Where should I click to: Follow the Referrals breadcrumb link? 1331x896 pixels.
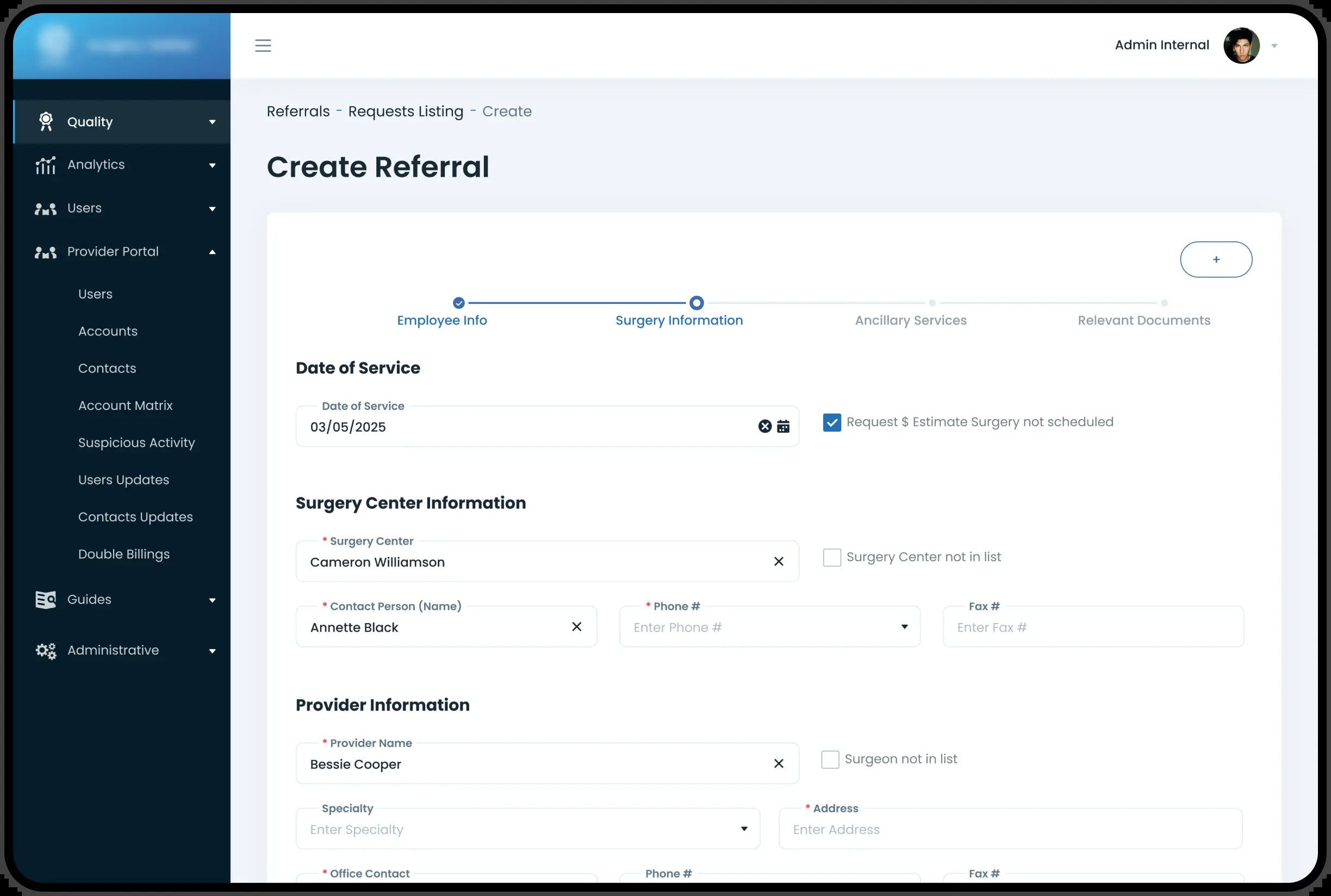(298, 111)
